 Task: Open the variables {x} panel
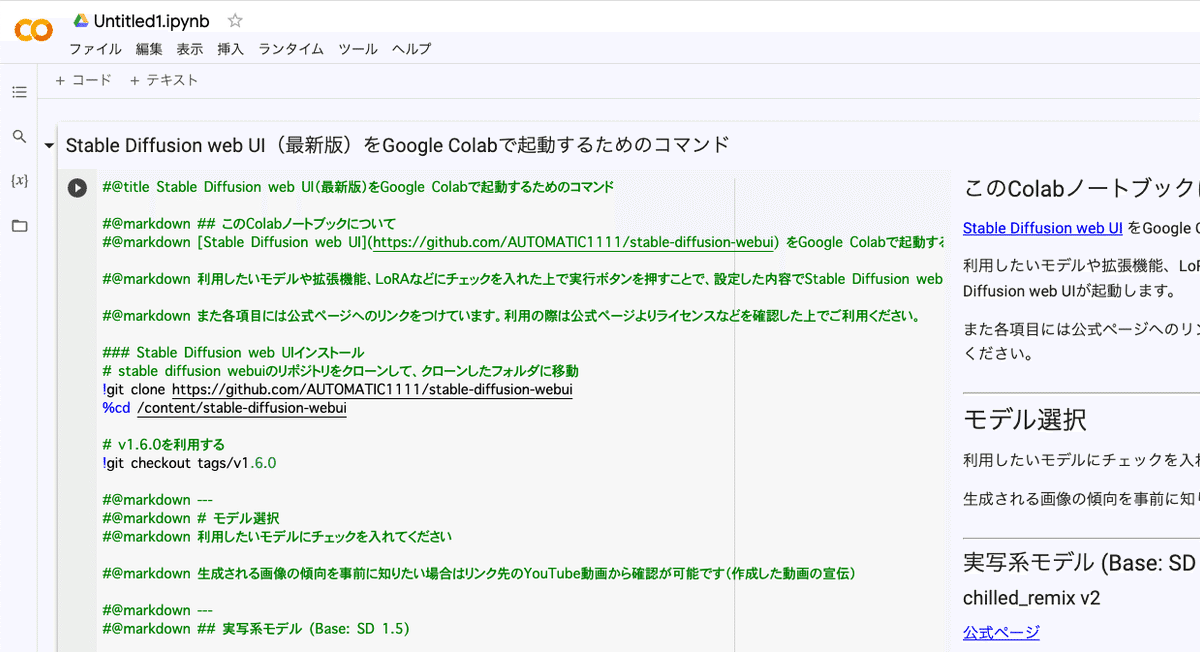19,181
